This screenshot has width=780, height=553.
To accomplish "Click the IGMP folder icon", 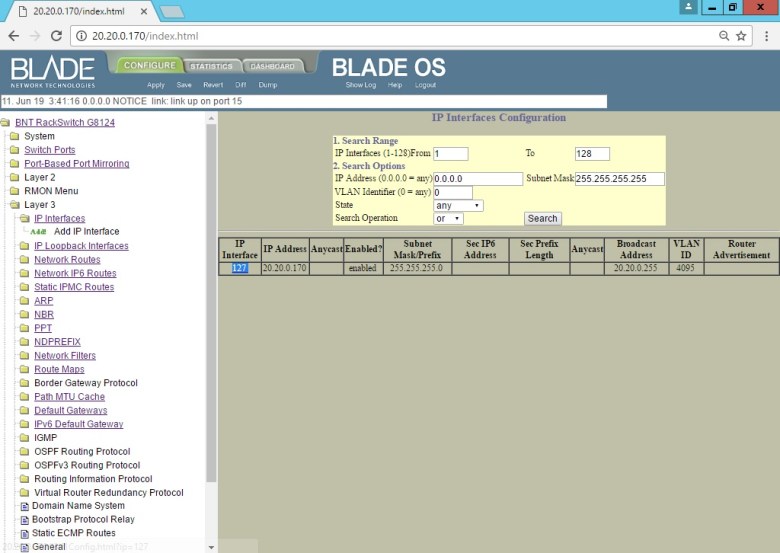I will pyautogui.click(x=24, y=438).
